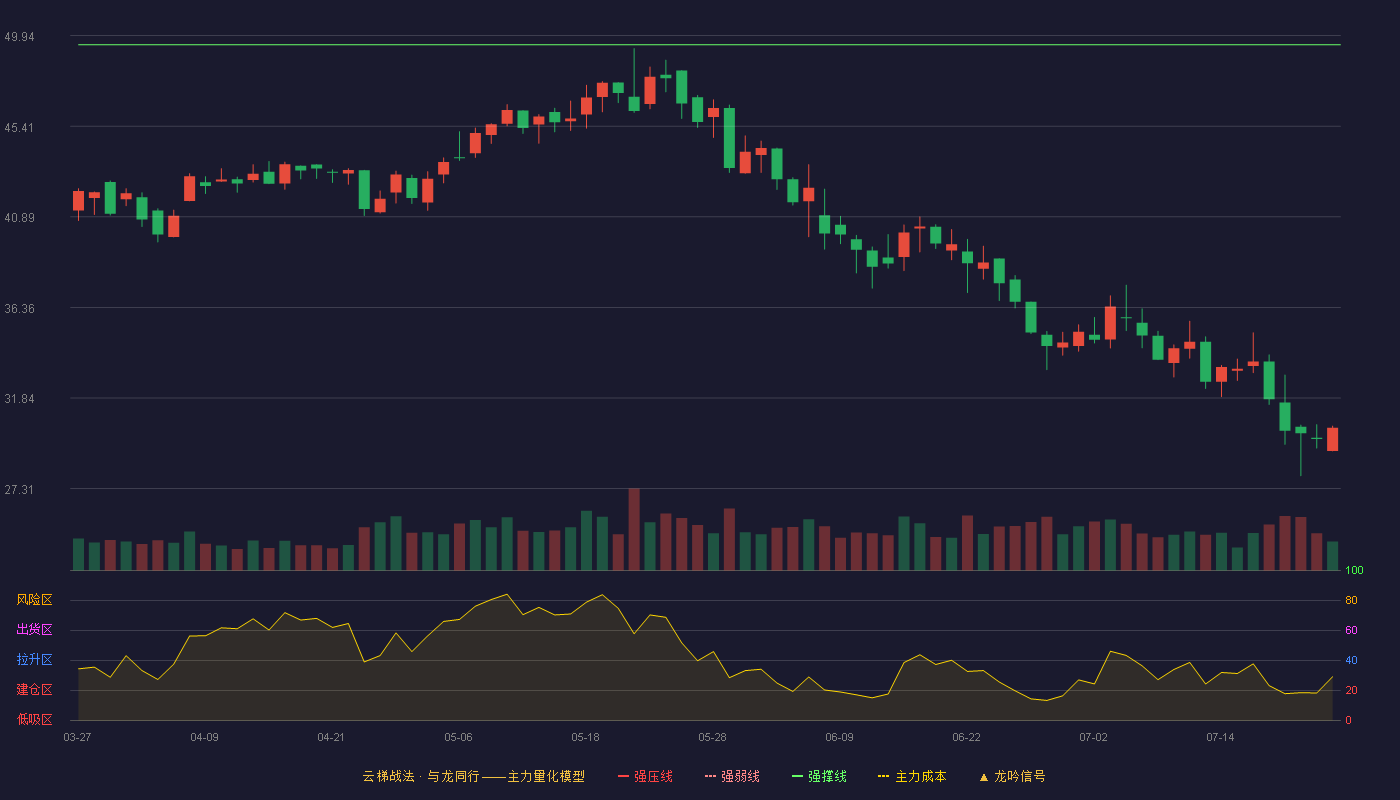Click the 低吸区 zone label
Screen dimensions: 1400x800
tap(34, 720)
